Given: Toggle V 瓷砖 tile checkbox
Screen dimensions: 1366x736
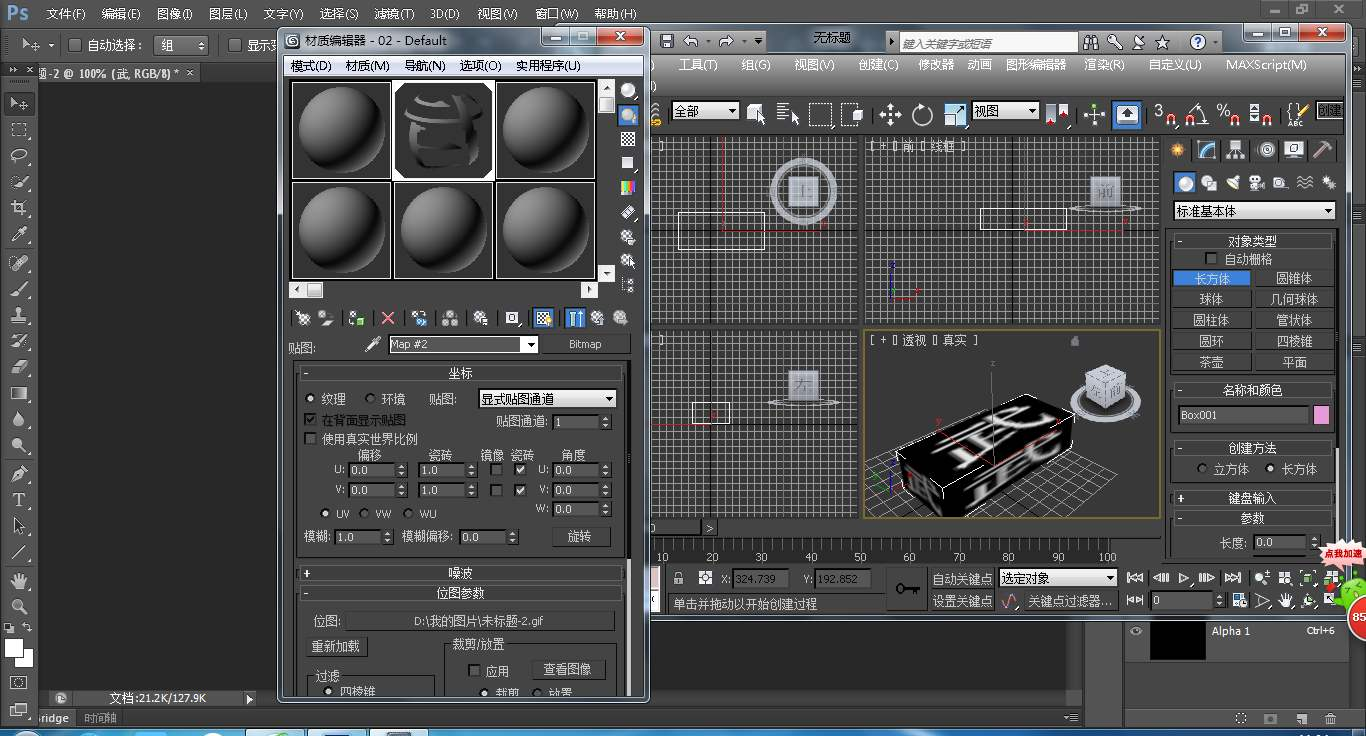Looking at the screenshot, I should pos(520,490).
